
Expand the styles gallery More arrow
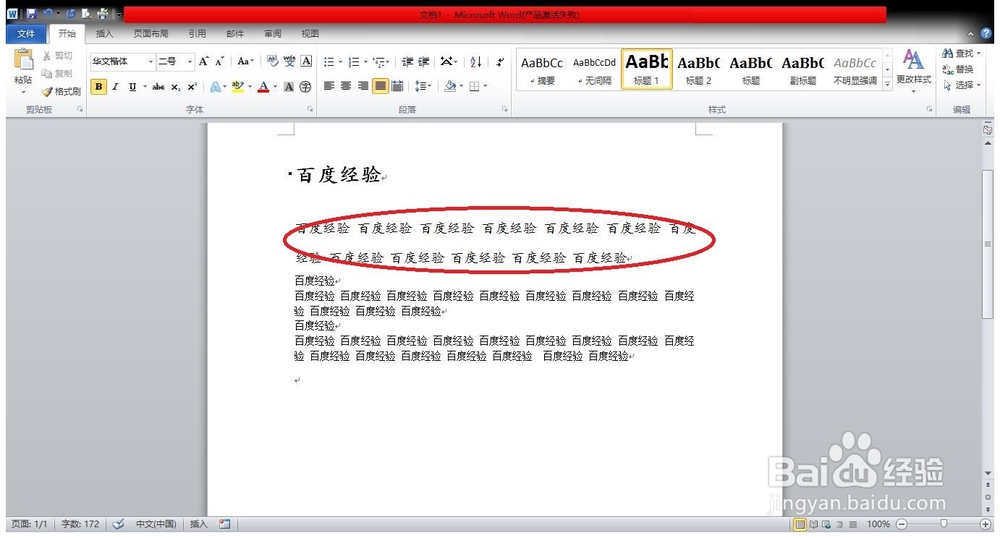tap(887, 84)
